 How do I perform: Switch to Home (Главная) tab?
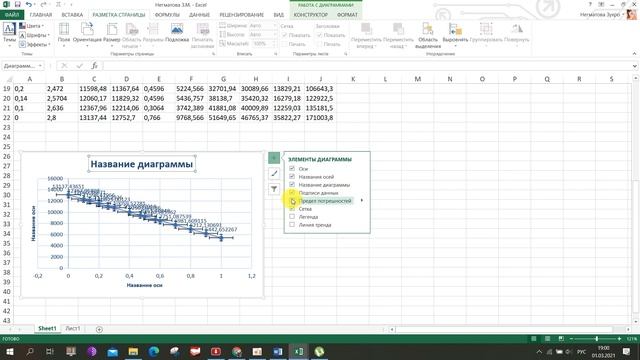(x=41, y=15)
